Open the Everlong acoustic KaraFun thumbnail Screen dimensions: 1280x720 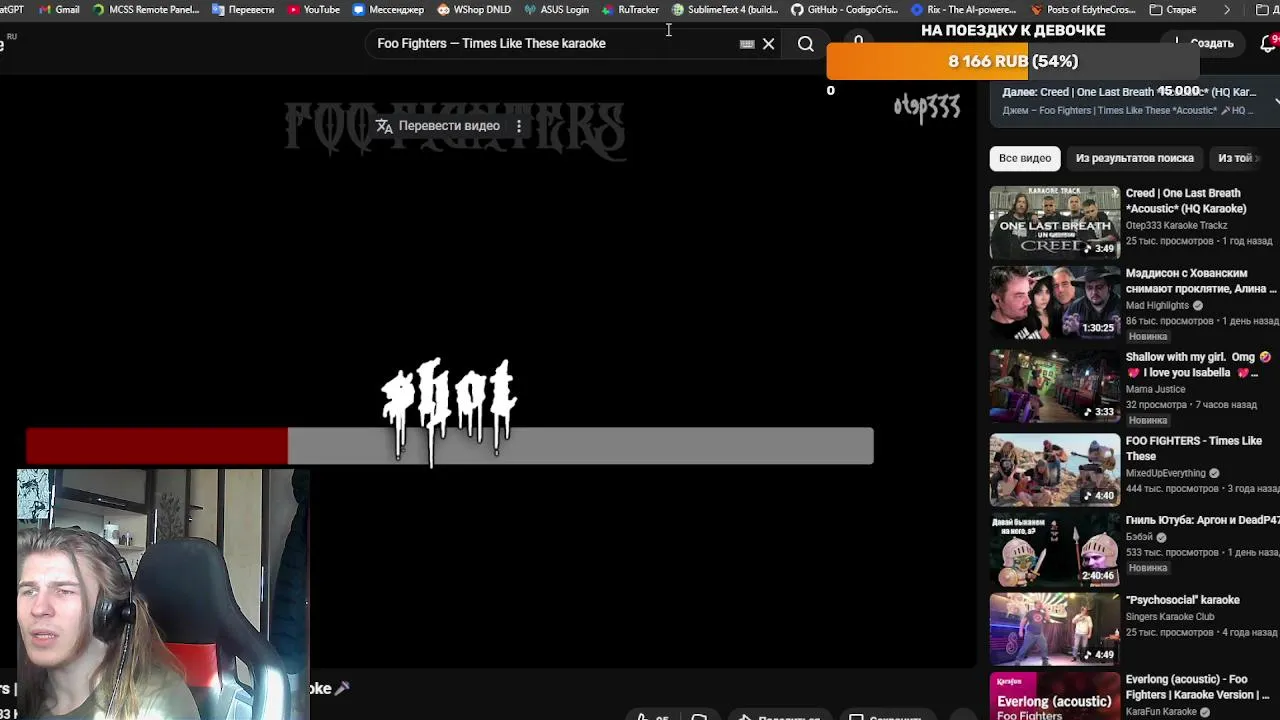[x=1055, y=696]
